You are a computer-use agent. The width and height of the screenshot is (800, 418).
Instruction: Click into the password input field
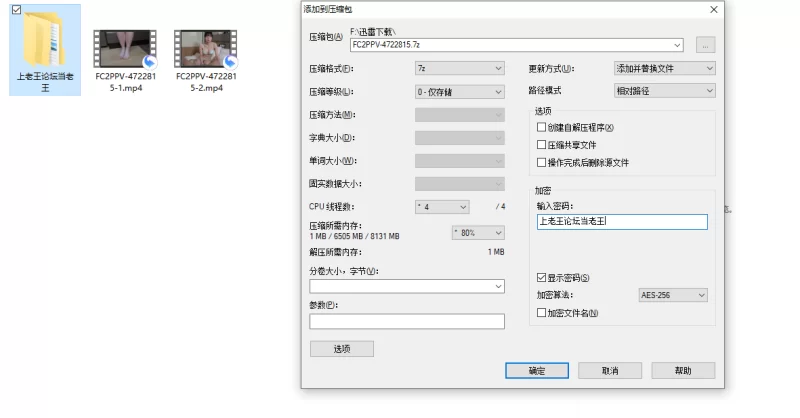pyautogui.click(x=621, y=223)
